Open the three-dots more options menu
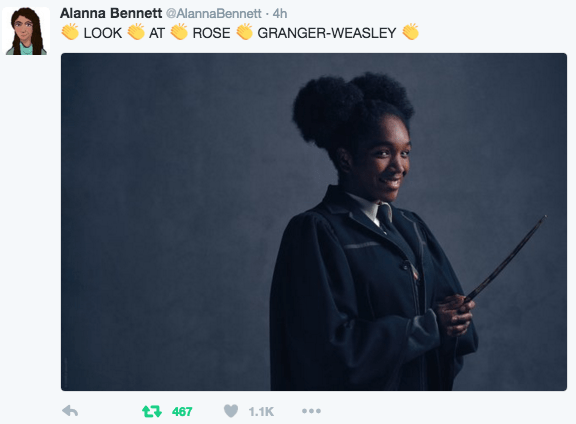The height and width of the screenshot is (424, 576). [x=311, y=411]
